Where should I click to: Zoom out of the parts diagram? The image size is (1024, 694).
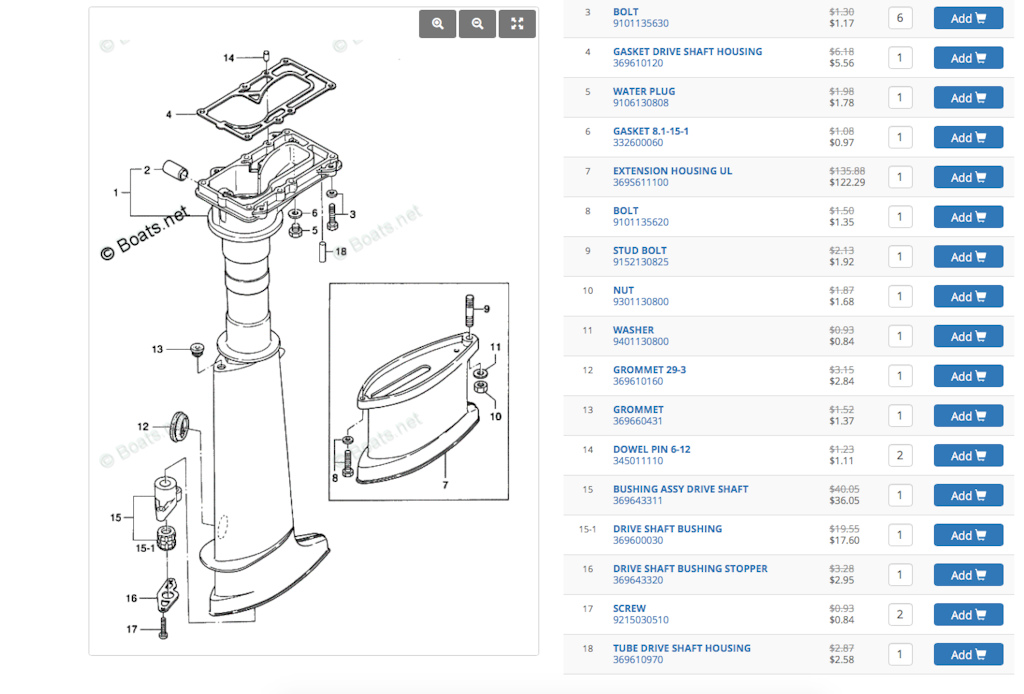(x=477, y=24)
